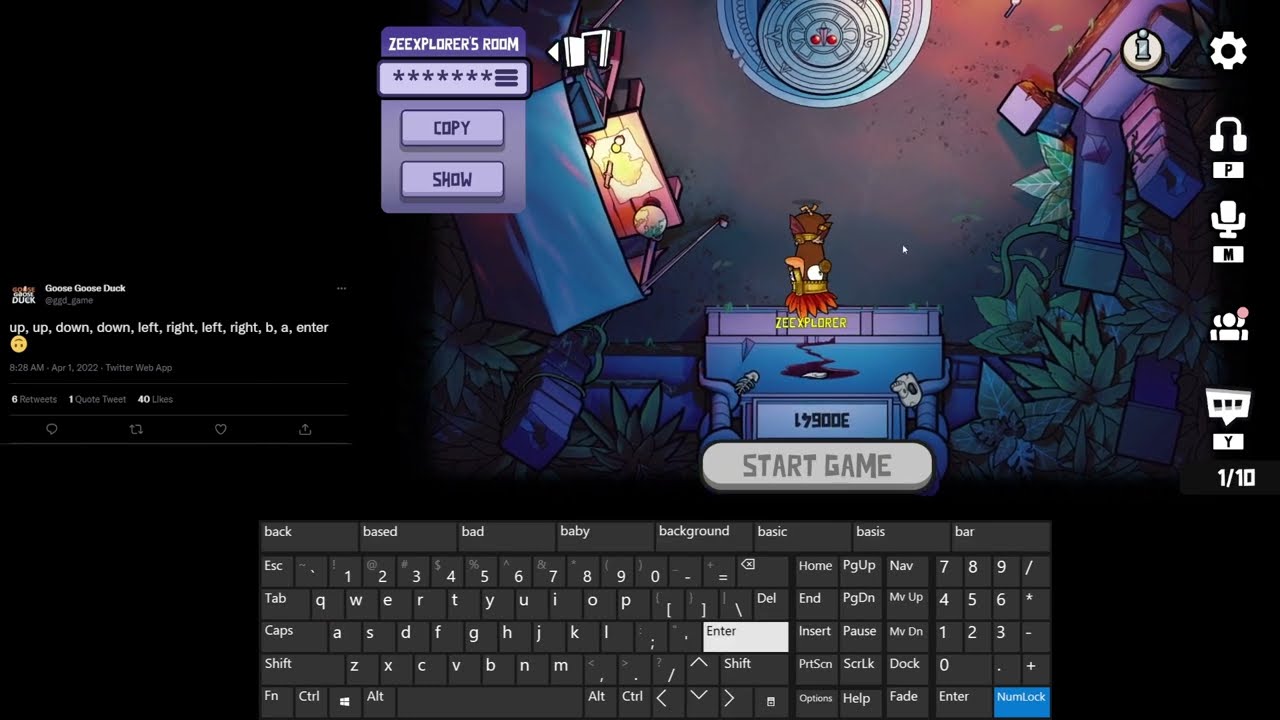
Task: Click the Del key
Action: (x=771, y=602)
